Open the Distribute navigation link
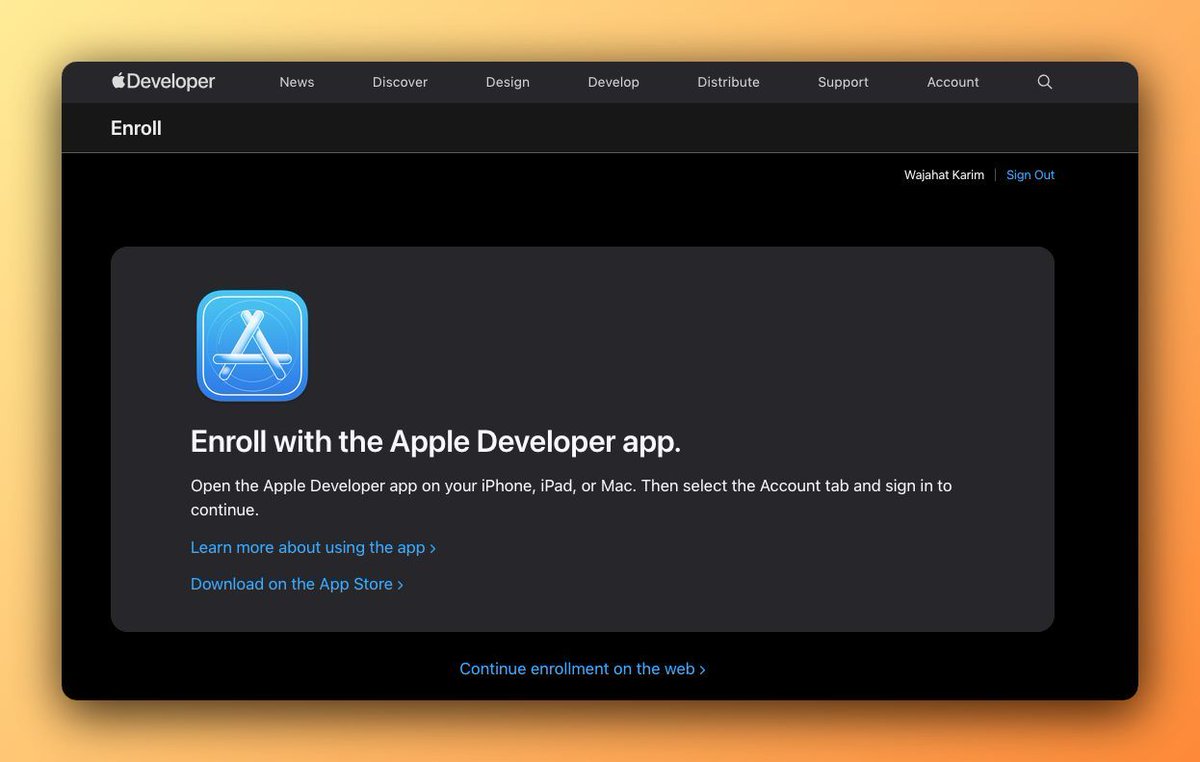This screenshot has width=1200, height=762. coord(728,82)
